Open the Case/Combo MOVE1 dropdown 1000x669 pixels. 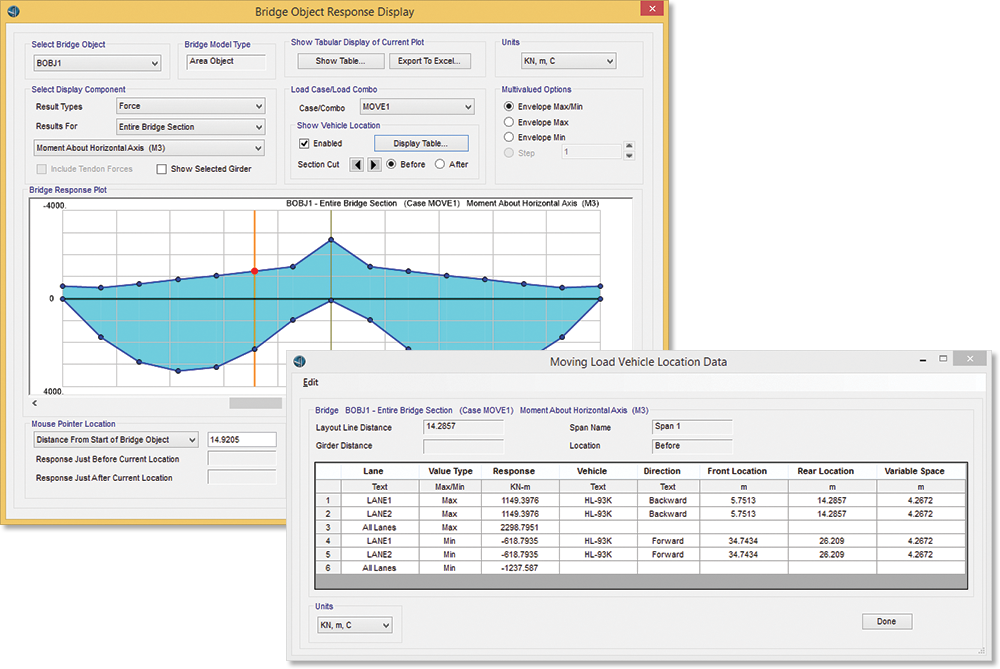point(416,106)
